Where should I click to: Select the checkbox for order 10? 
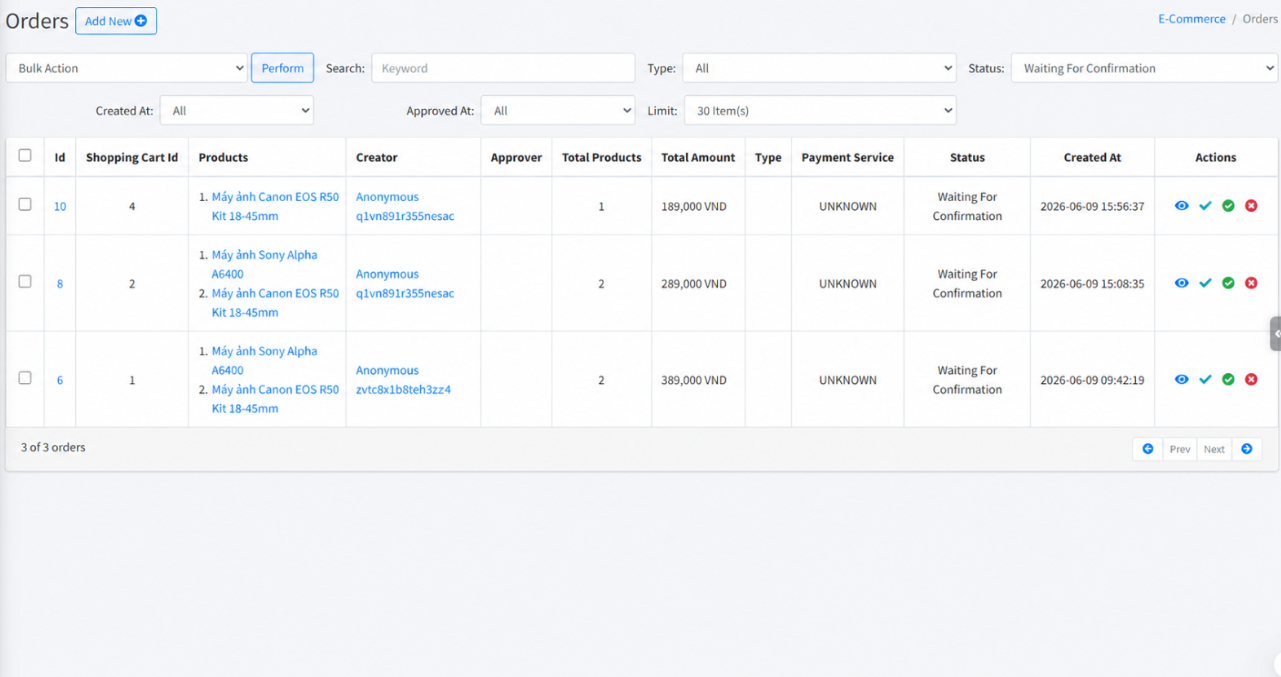click(x=25, y=204)
